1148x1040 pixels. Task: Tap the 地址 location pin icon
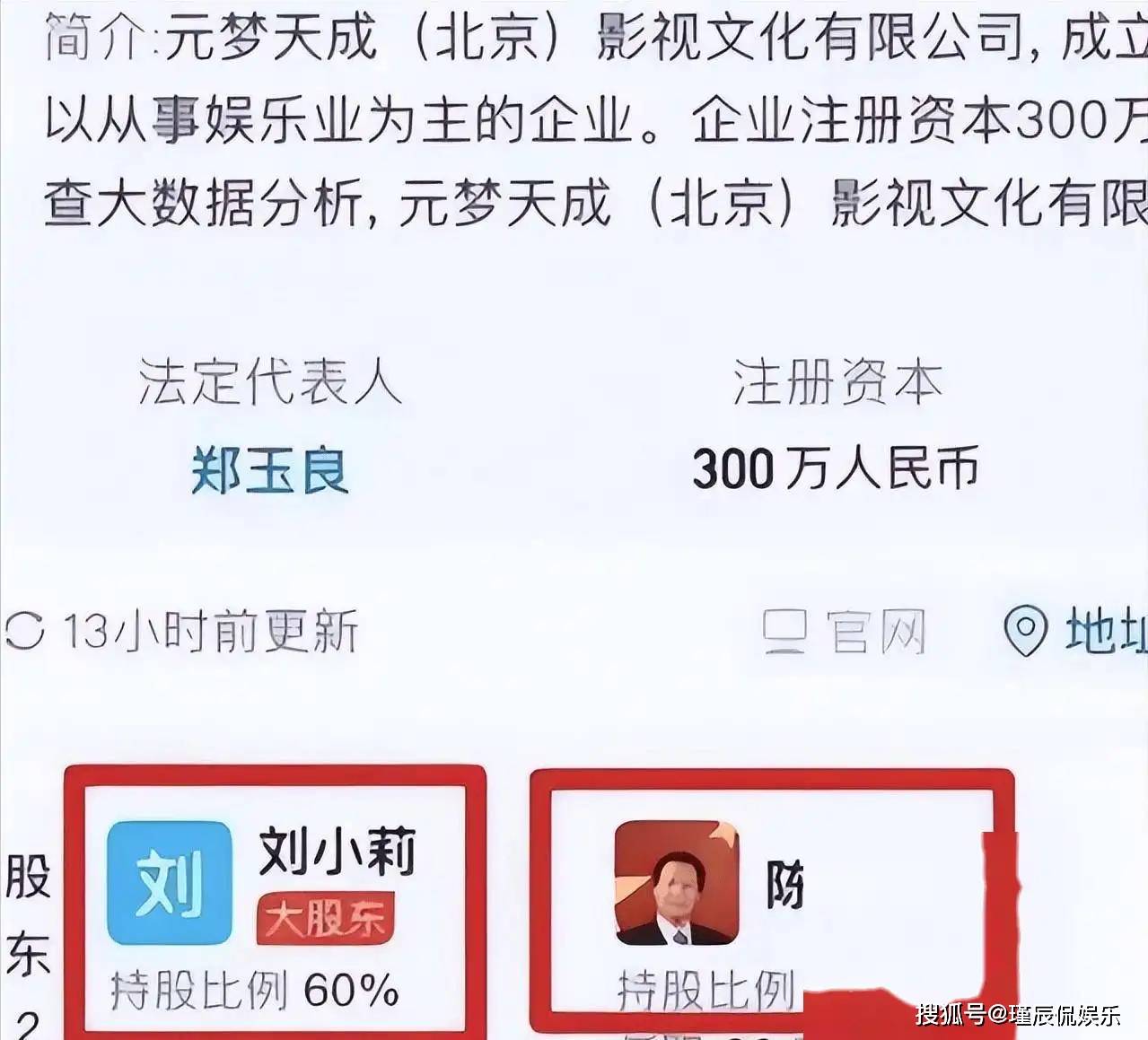pyautogui.click(x=1025, y=631)
